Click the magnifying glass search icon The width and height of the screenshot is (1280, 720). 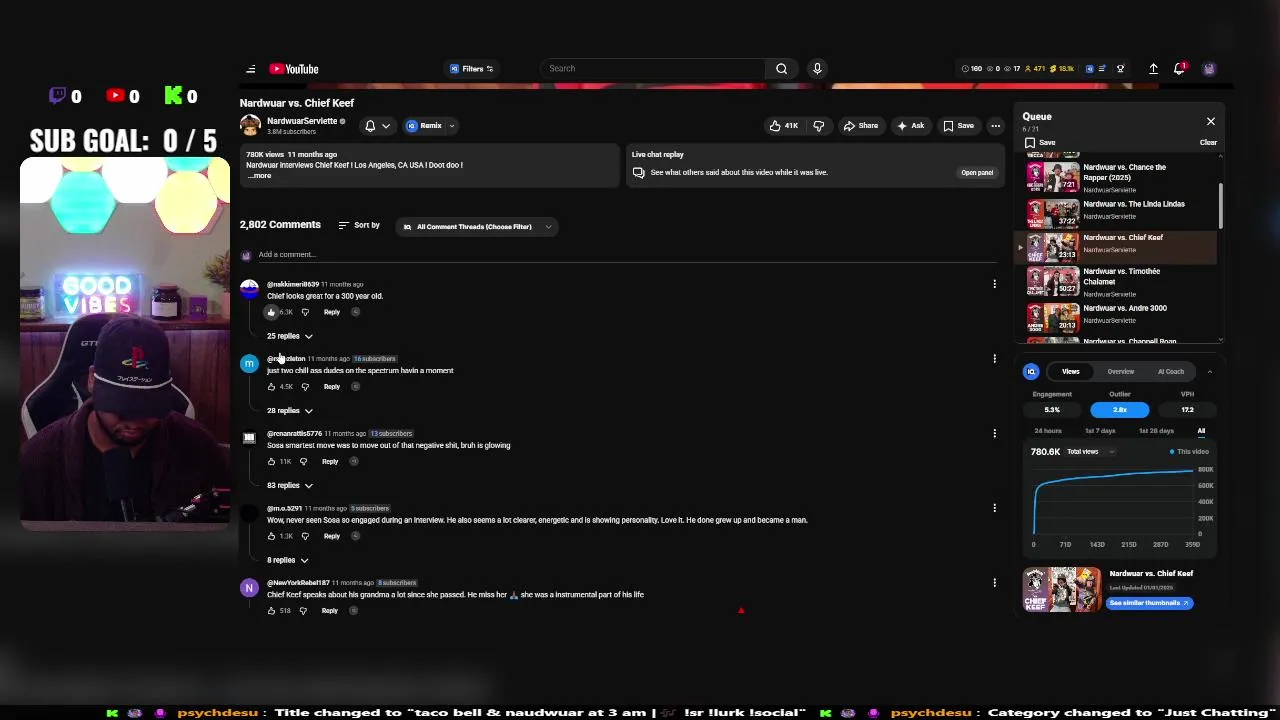(782, 69)
